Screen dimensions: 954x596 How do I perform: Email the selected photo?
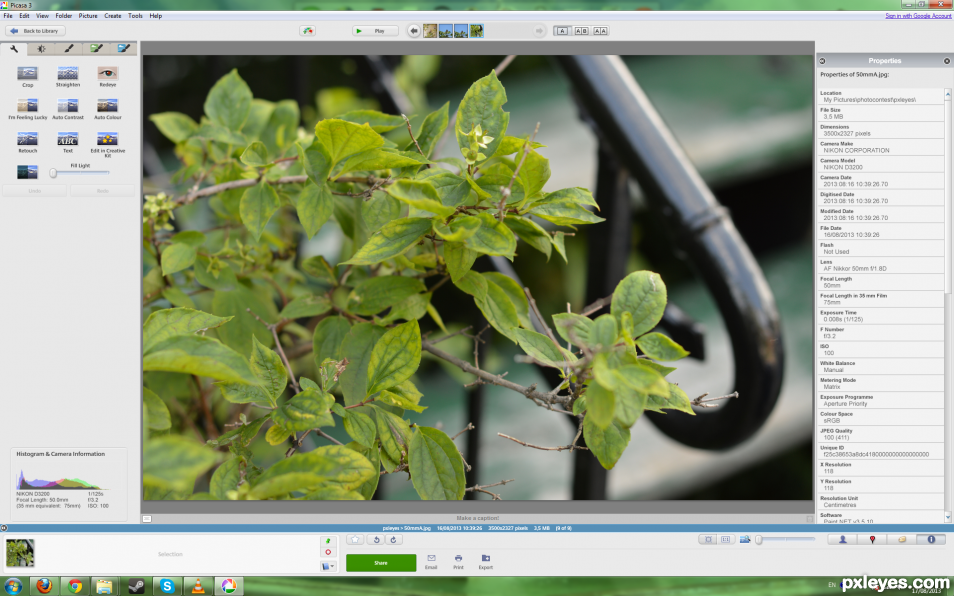pyautogui.click(x=431, y=561)
